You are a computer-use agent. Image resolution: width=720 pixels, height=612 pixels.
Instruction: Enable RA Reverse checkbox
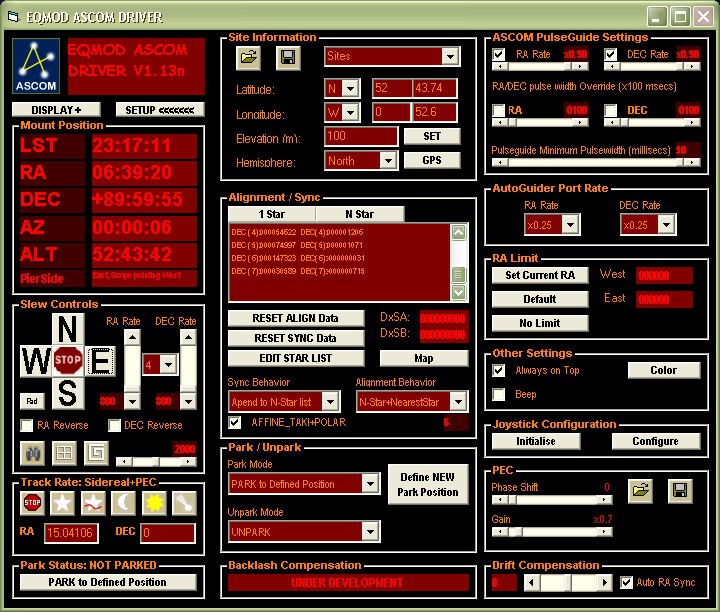[27, 426]
